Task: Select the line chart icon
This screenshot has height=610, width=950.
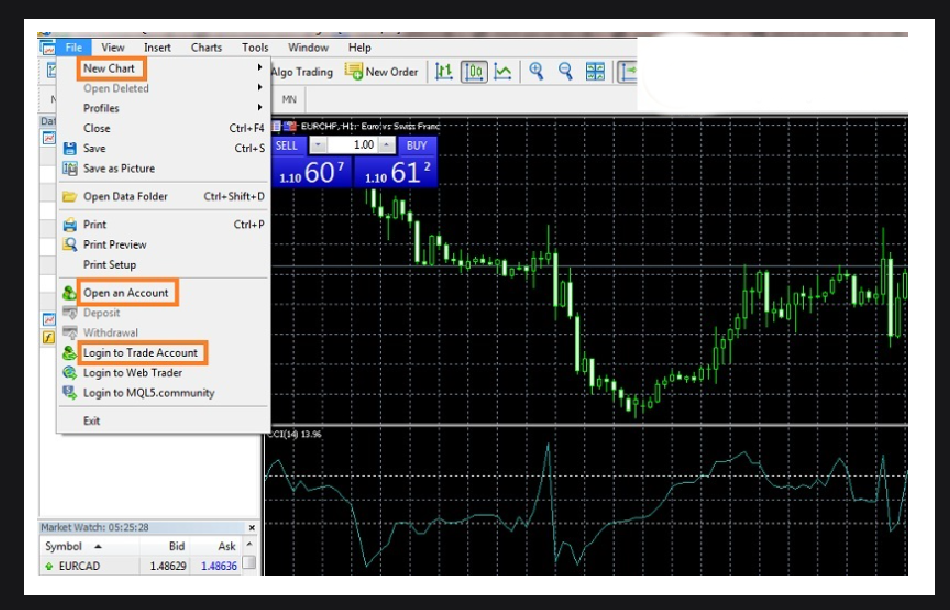Action: click(503, 71)
